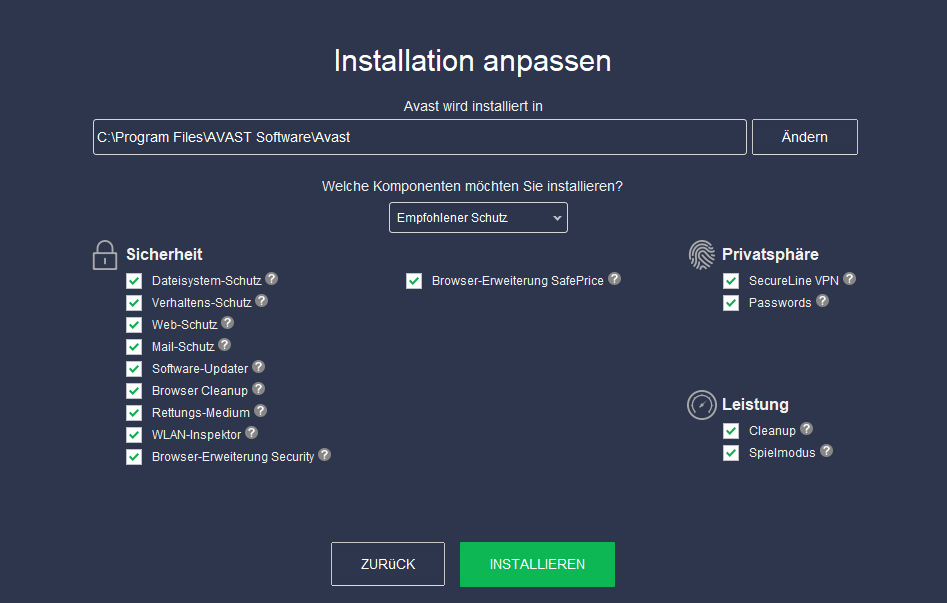Click the installation path input field
947x603 pixels.
[x=420, y=137]
